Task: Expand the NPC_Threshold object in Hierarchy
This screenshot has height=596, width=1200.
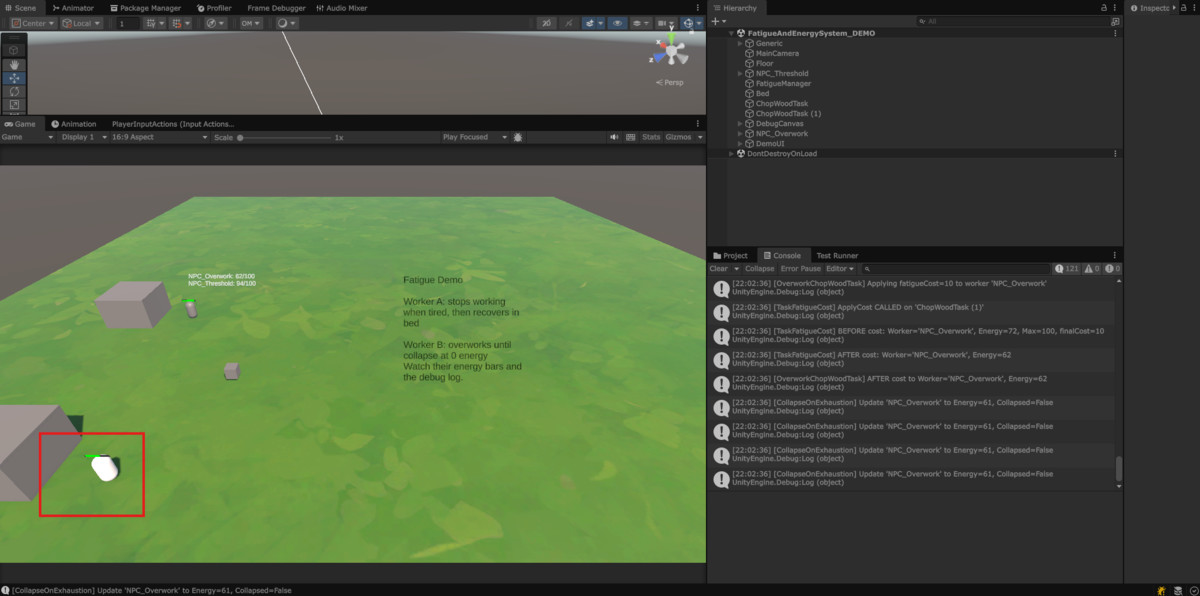Action: [x=740, y=74]
